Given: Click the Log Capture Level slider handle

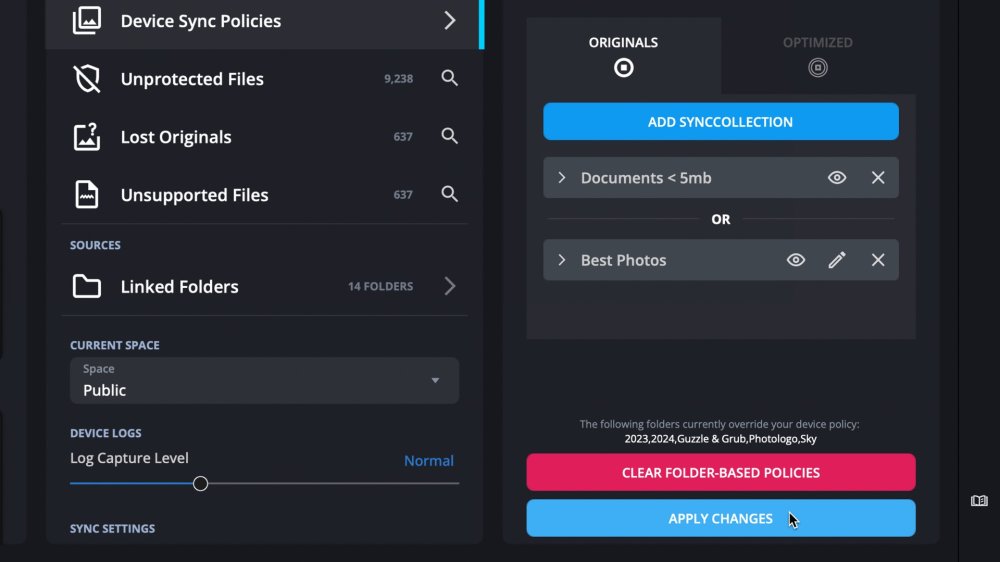Looking at the screenshot, I should coord(200,484).
